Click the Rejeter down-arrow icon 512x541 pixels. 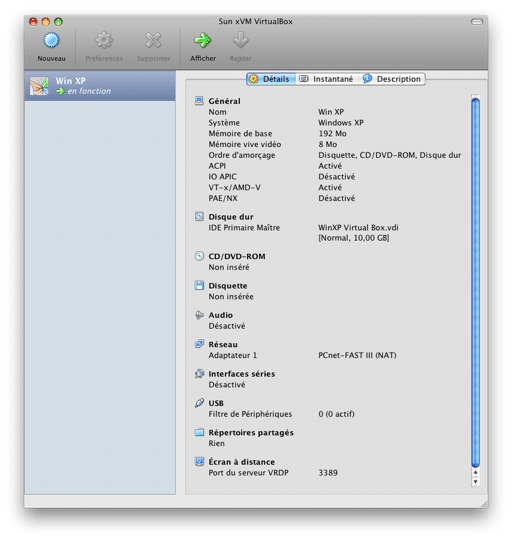(240, 40)
